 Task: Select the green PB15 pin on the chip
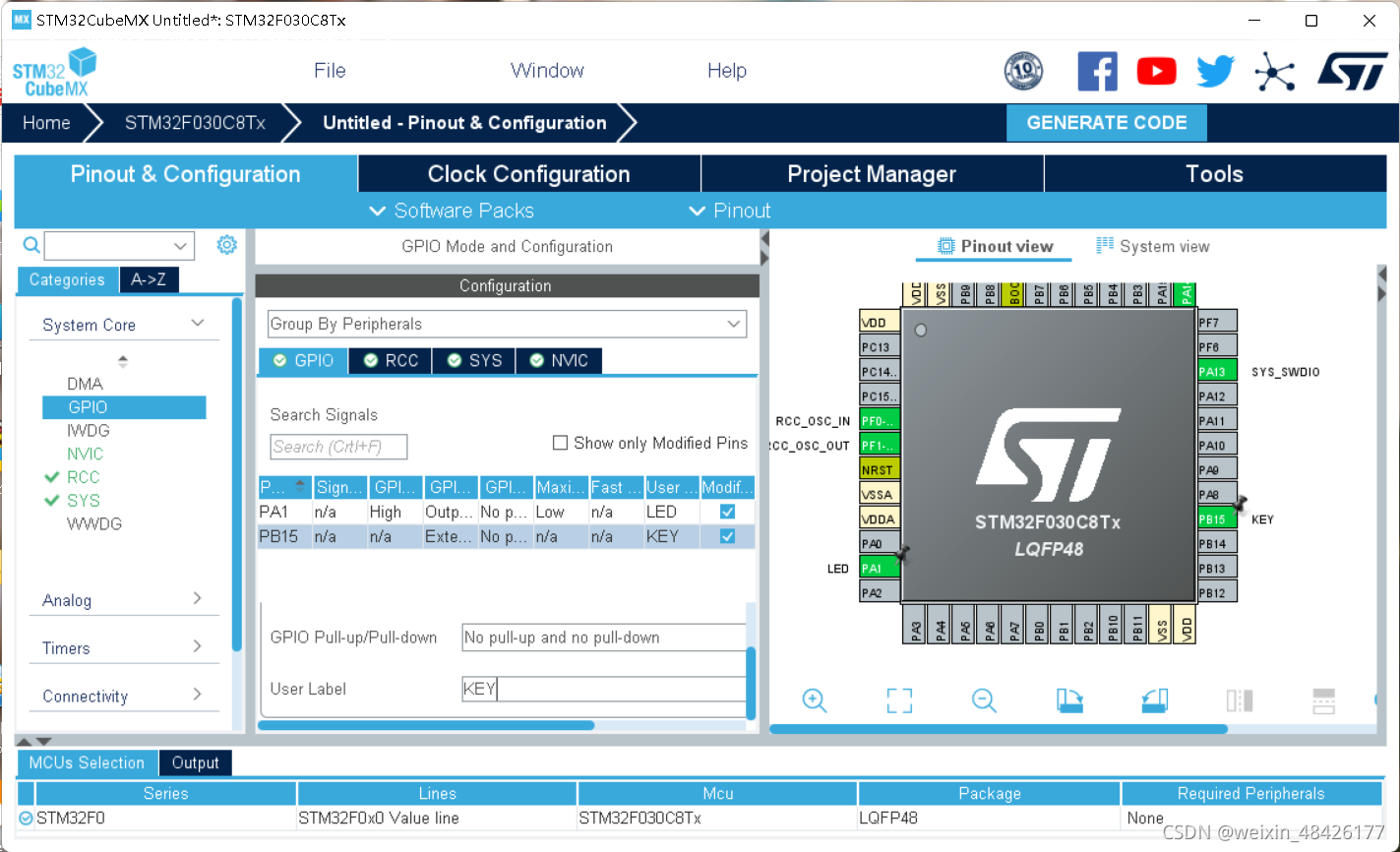1217,518
